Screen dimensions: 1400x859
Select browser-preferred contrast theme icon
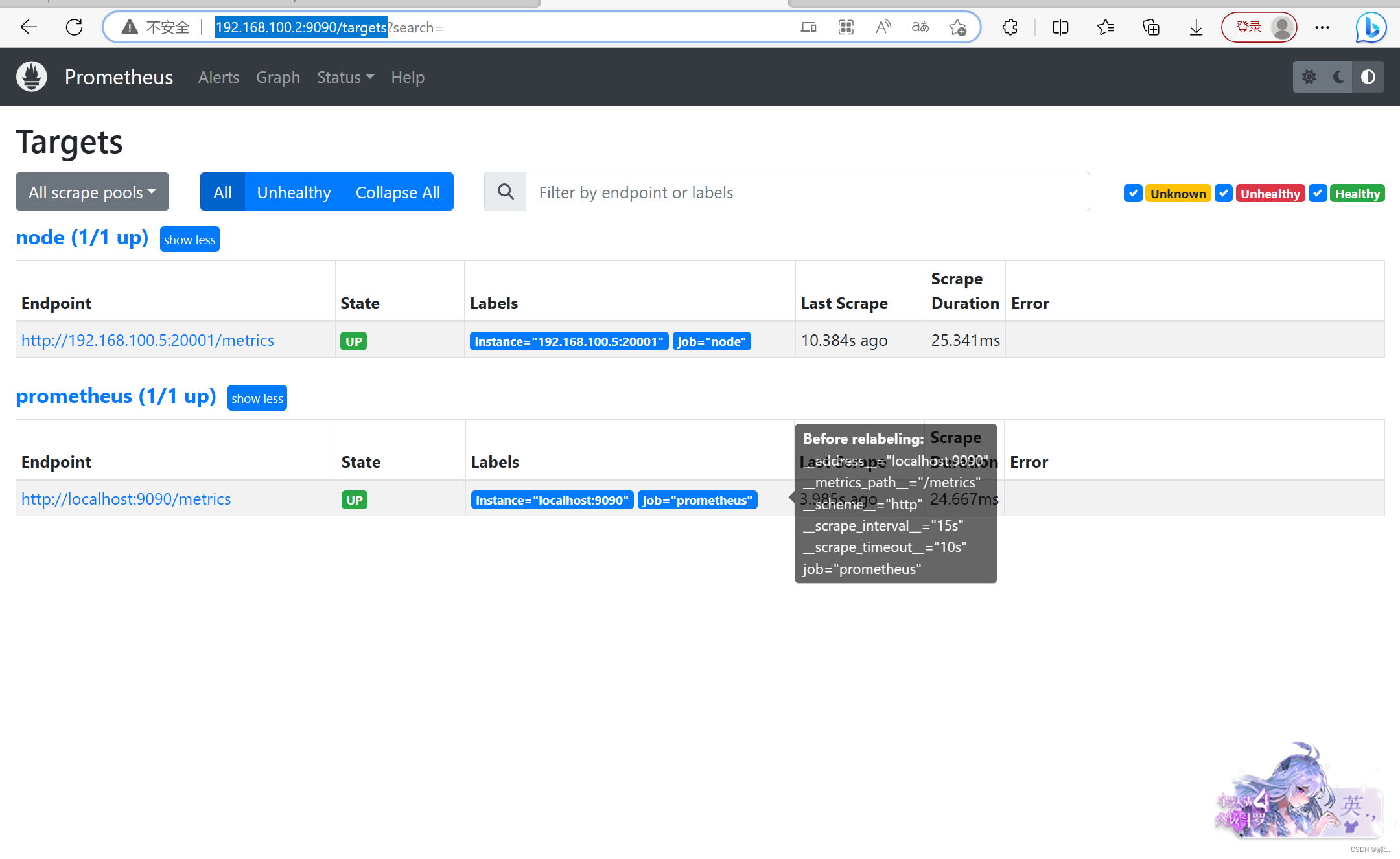click(1368, 77)
